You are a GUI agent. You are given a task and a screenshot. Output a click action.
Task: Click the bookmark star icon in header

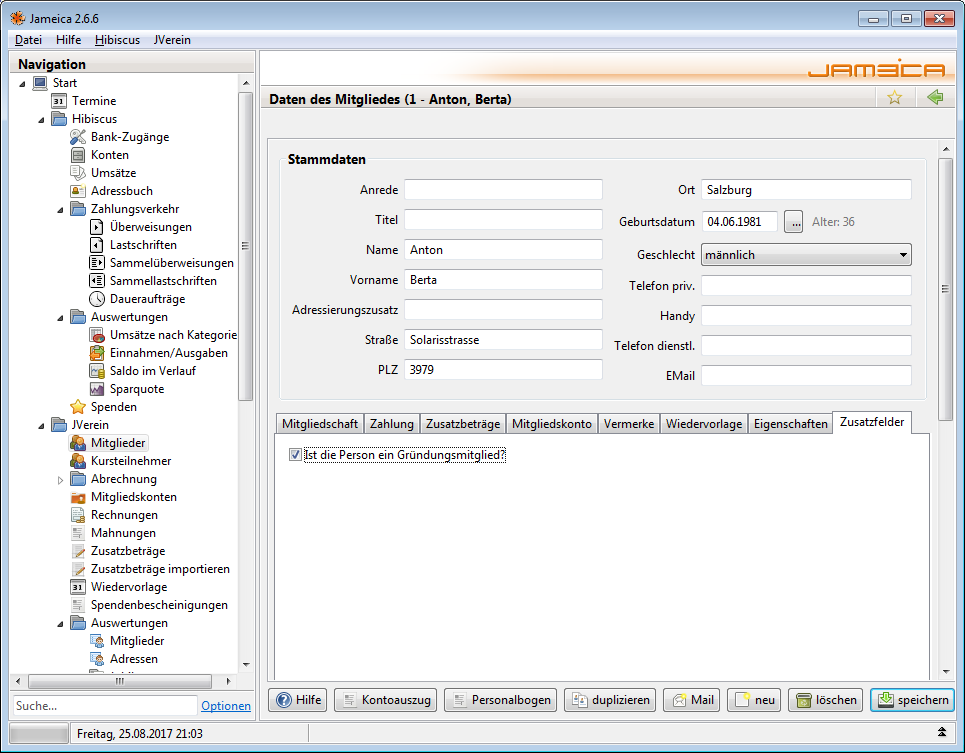click(x=895, y=97)
